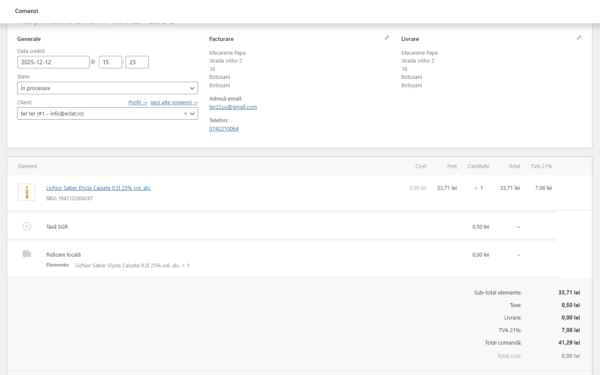The image size is (600, 375).
Task: Click the product tax value 7,08 lei
Action: pos(543,188)
